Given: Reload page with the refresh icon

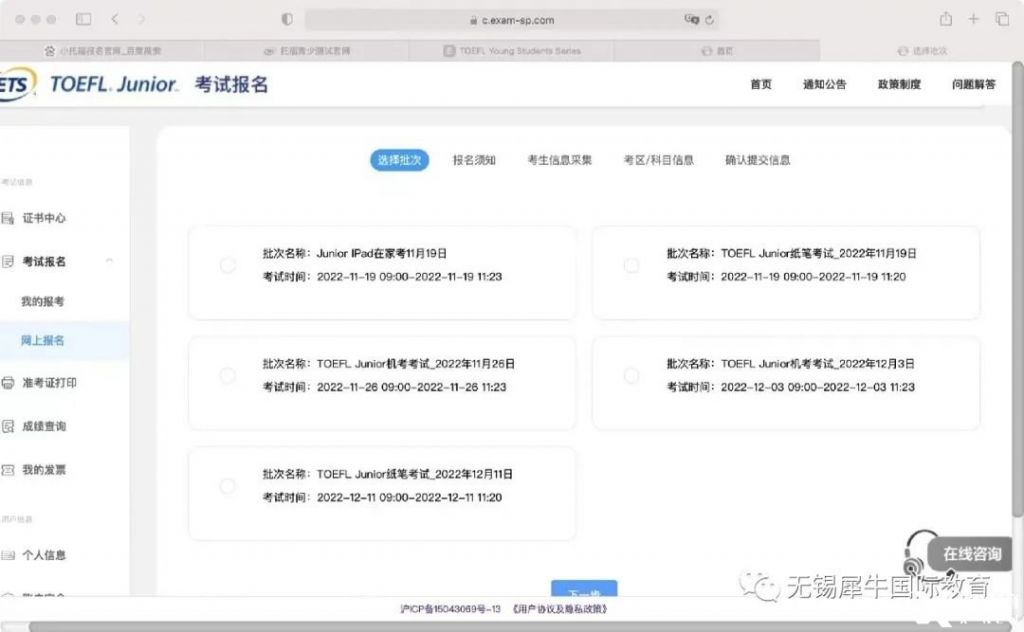Looking at the screenshot, I should pos(709,20).
